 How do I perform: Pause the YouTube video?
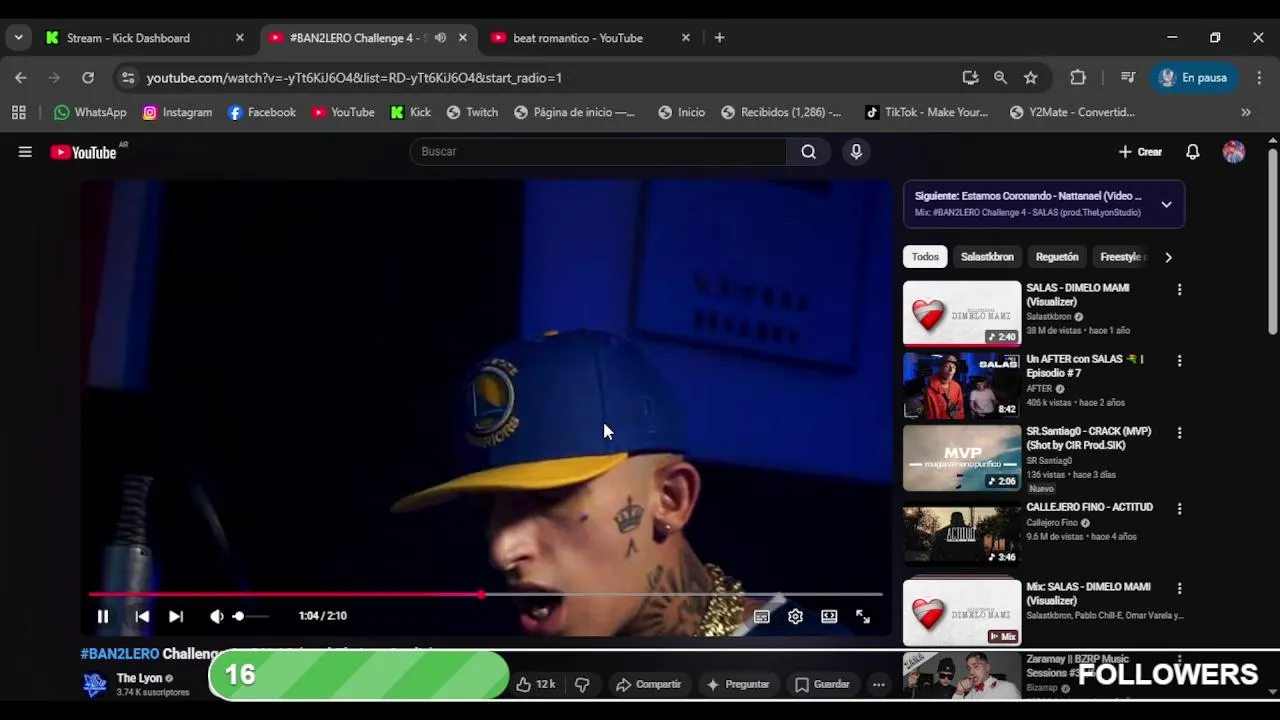pyautogui.click(x=102, y=616)
